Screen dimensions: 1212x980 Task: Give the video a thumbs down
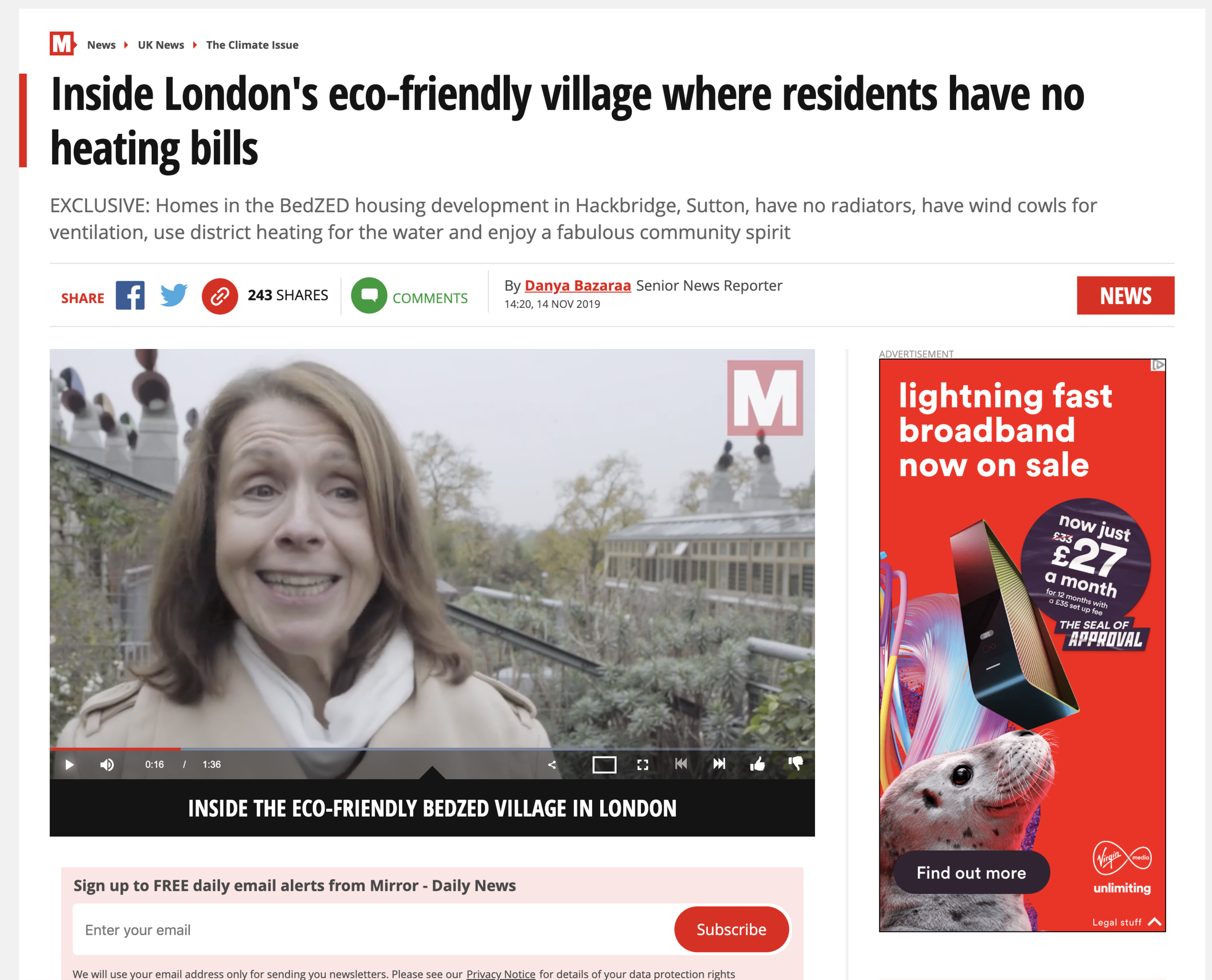pyautogui.click(x=796, y=764)
